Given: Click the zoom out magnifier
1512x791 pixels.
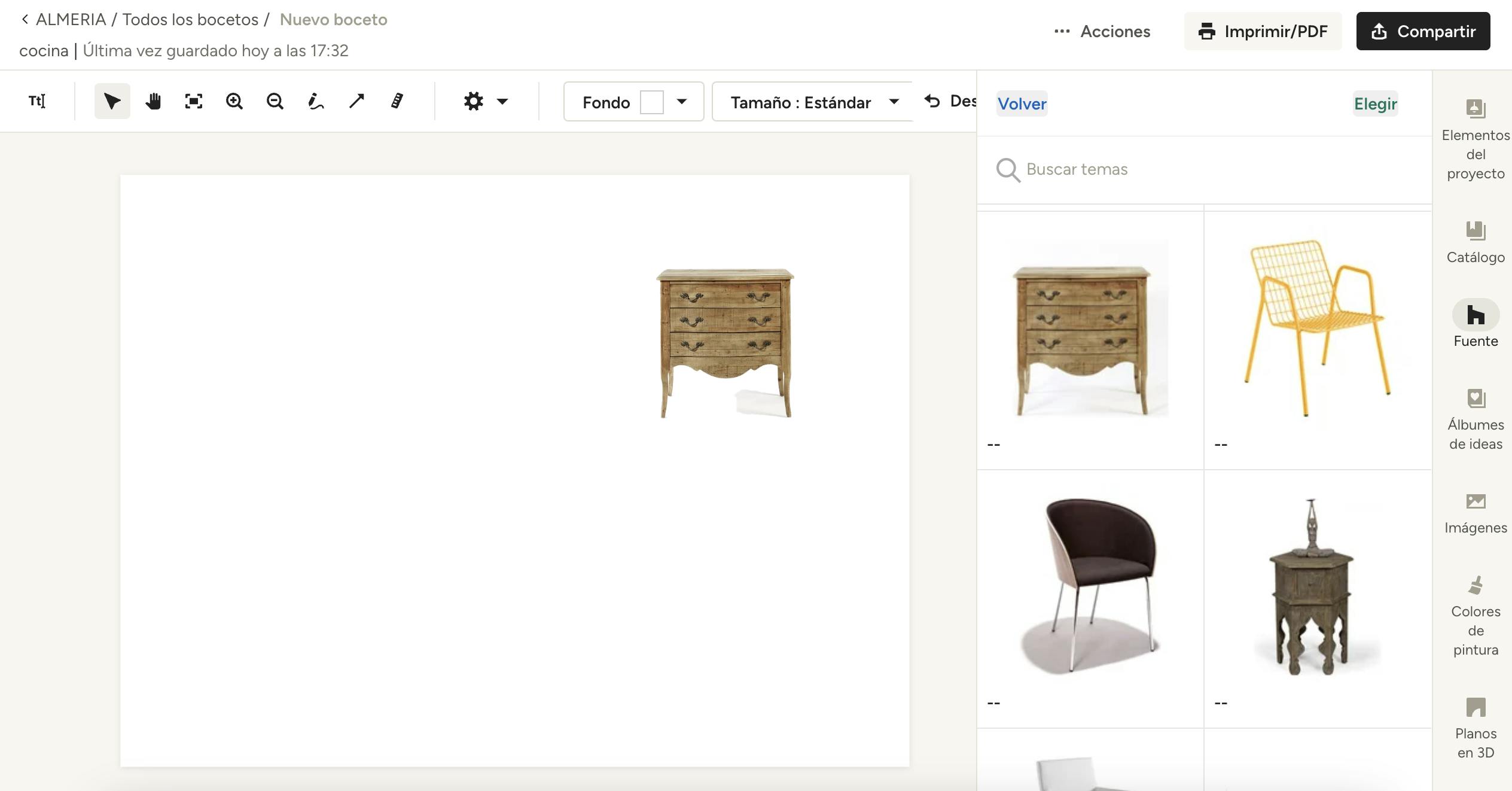Looking at the screenshot, I should (275, 101).
